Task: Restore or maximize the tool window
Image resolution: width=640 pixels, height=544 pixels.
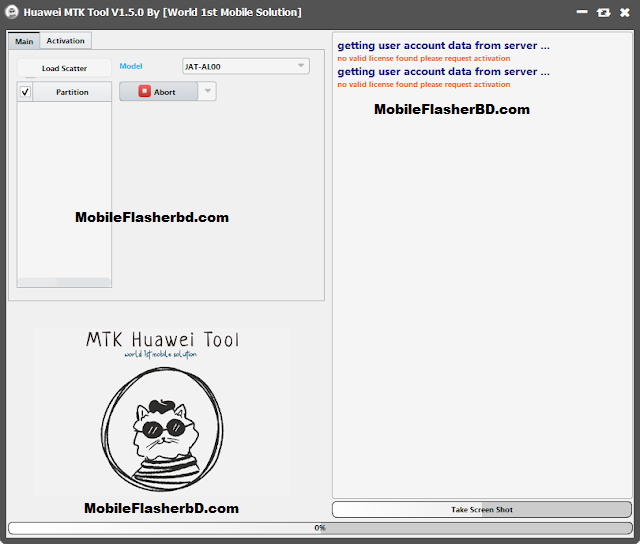Action: (x=603, y=13)
